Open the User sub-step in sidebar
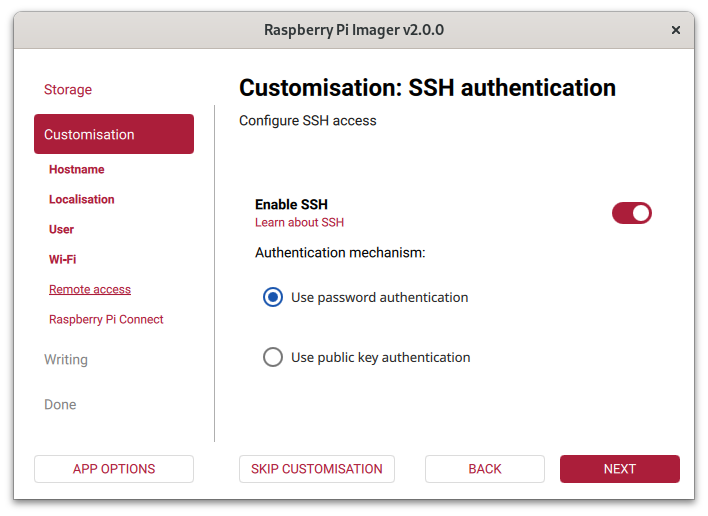The width and height of the screenshot is (708, 516). [x=62, y=230]
